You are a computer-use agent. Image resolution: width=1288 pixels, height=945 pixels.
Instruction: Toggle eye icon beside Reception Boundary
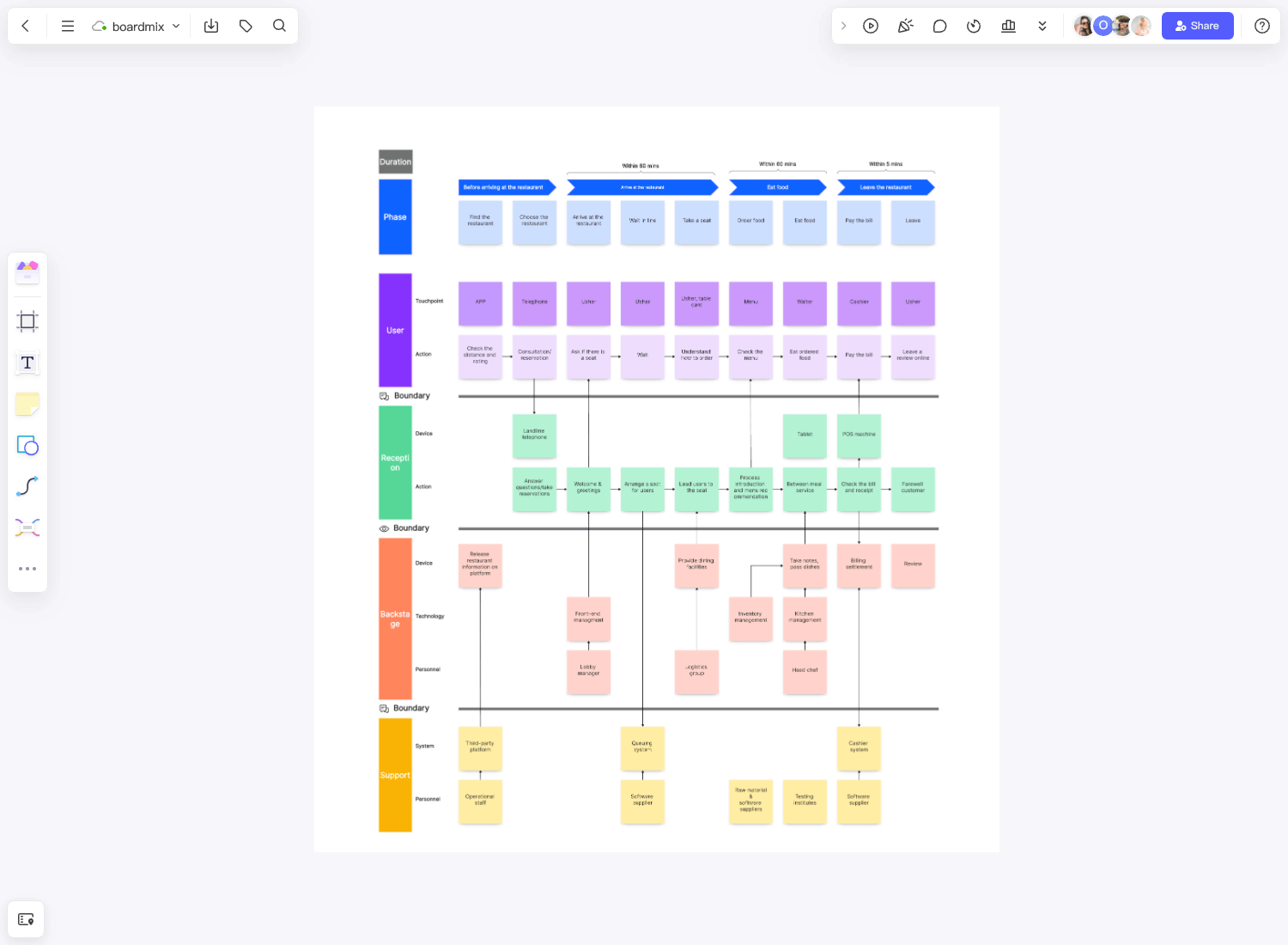[384, 528]
